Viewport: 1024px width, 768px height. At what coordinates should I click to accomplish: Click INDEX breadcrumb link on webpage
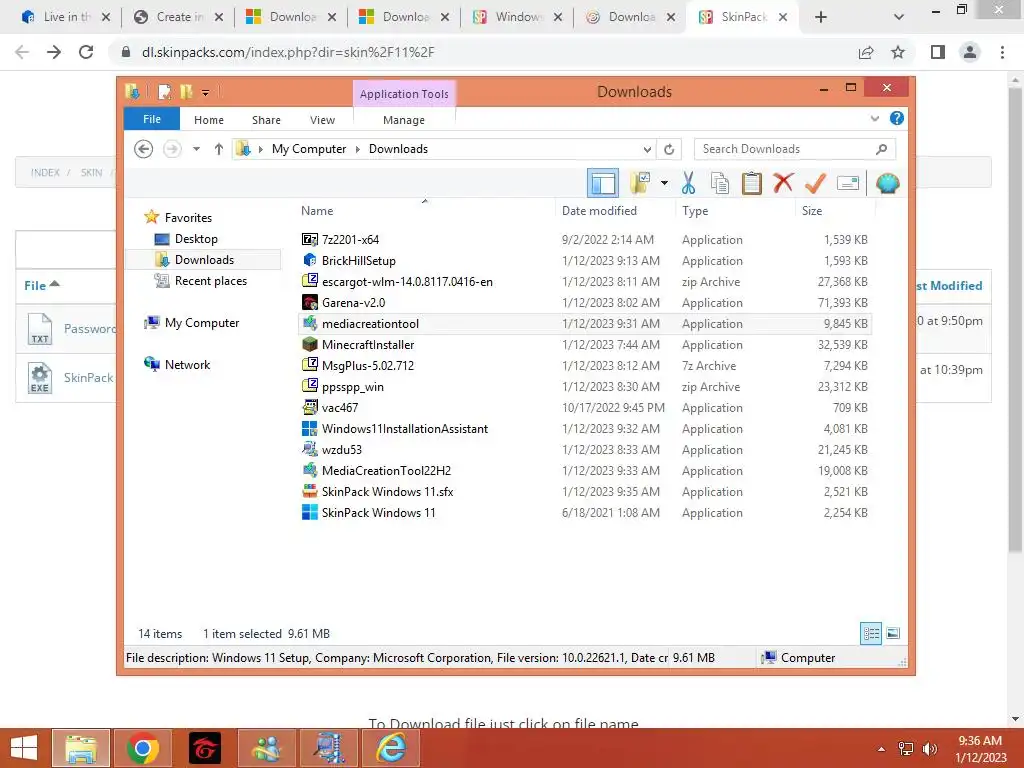click(x=45, y=172)
